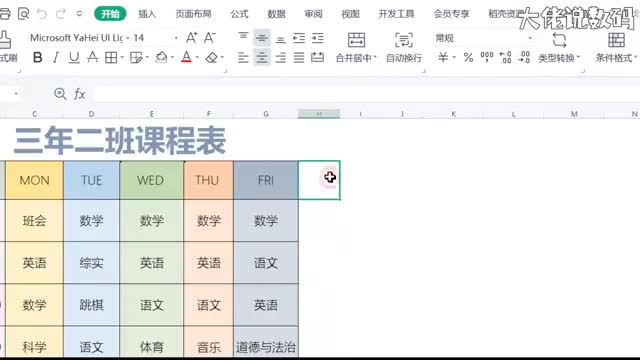The height and width of the screenshot is (360, 640).
Task: Decrease font size with A- icon
Action: click(x=209, y=38)
